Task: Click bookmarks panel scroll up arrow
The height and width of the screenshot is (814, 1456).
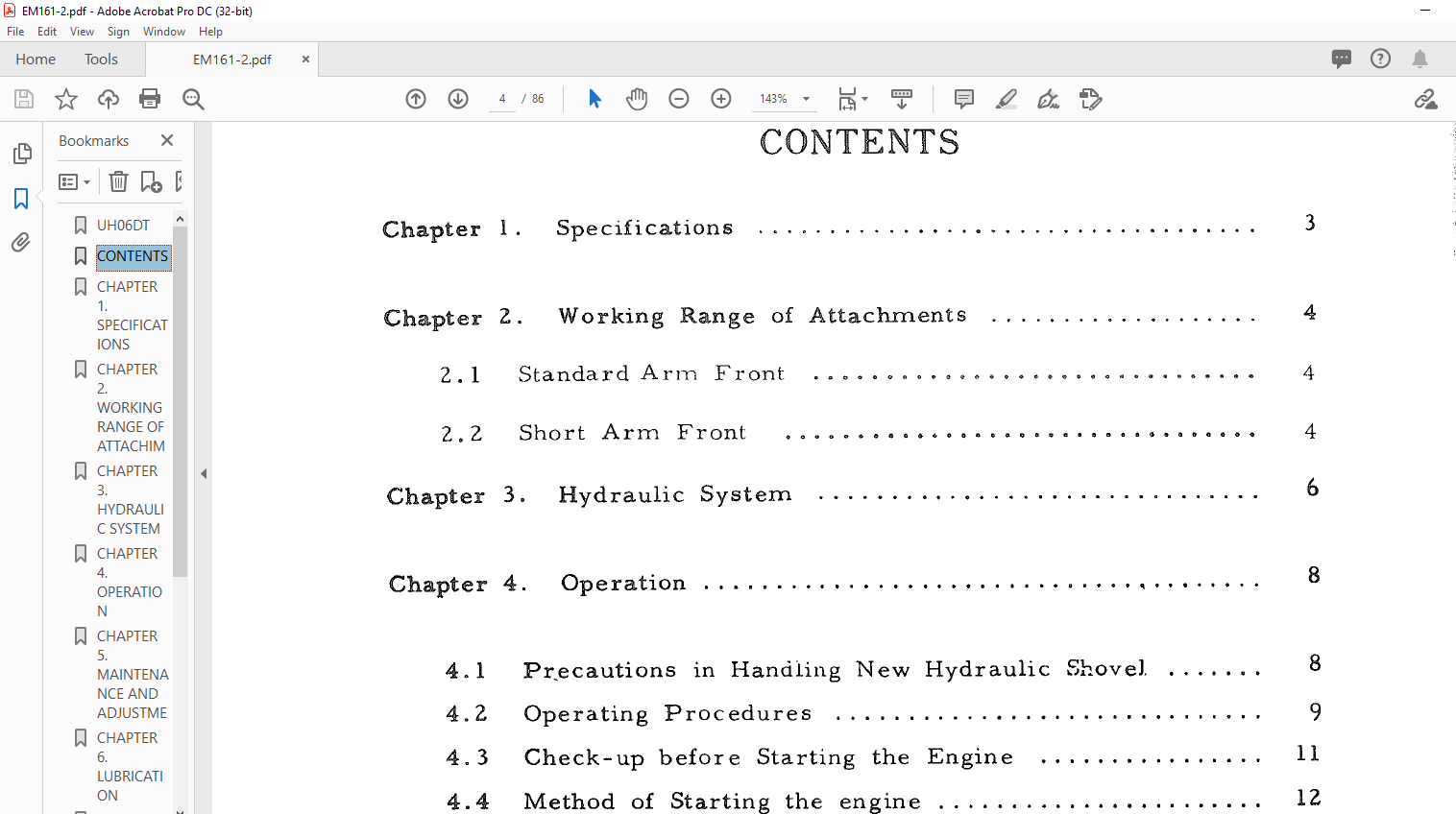Action: pos(180,219)
